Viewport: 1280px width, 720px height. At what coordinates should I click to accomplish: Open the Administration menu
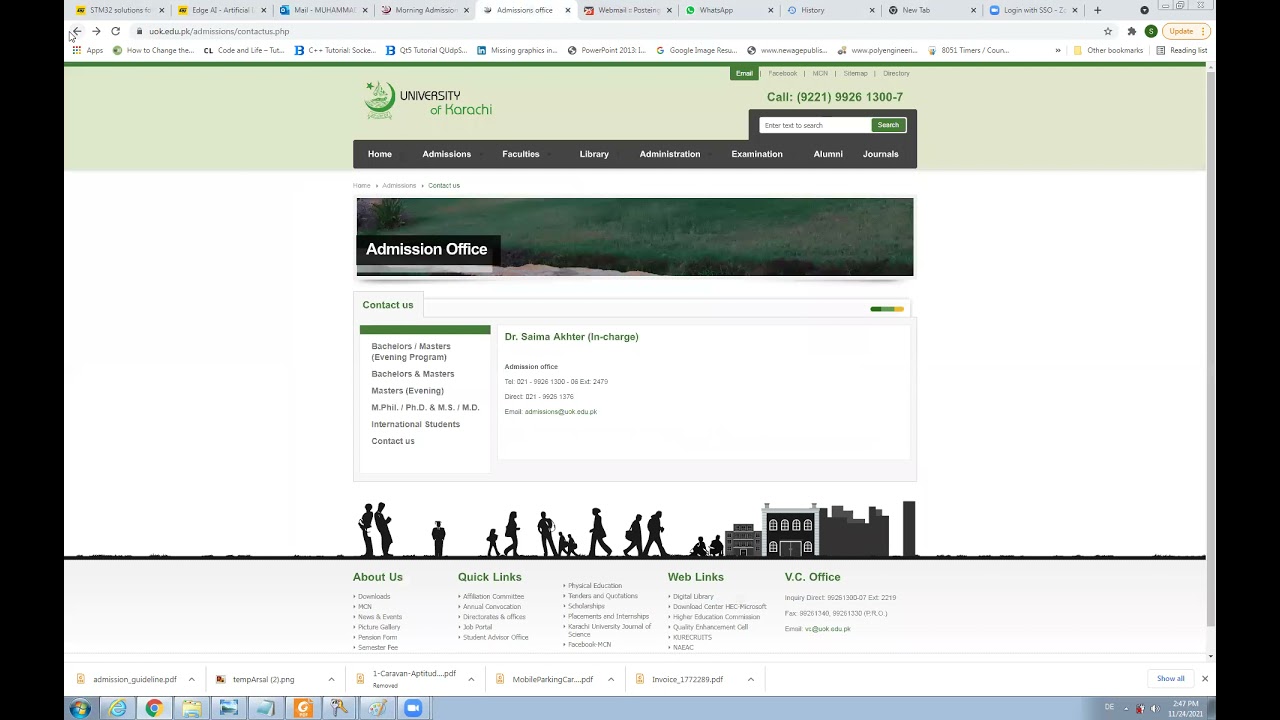pyautogui.click(x=670, y=154)
